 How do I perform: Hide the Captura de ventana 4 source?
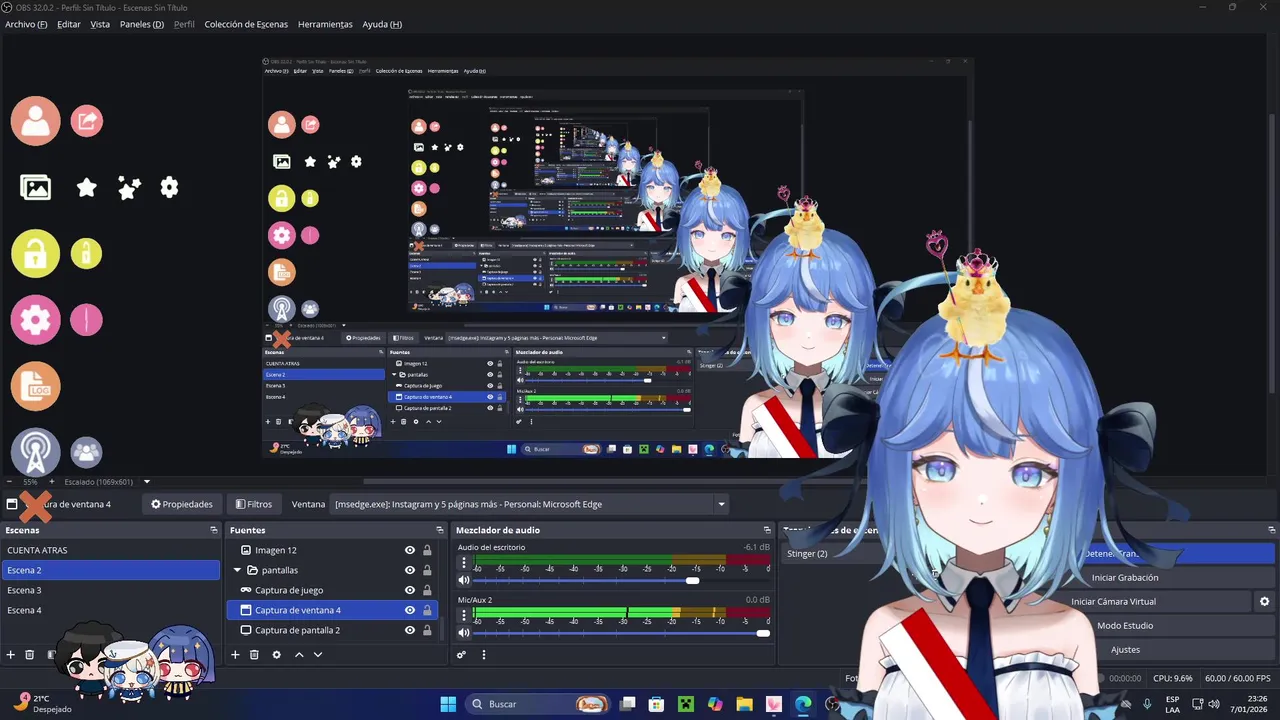pos(410,610)
